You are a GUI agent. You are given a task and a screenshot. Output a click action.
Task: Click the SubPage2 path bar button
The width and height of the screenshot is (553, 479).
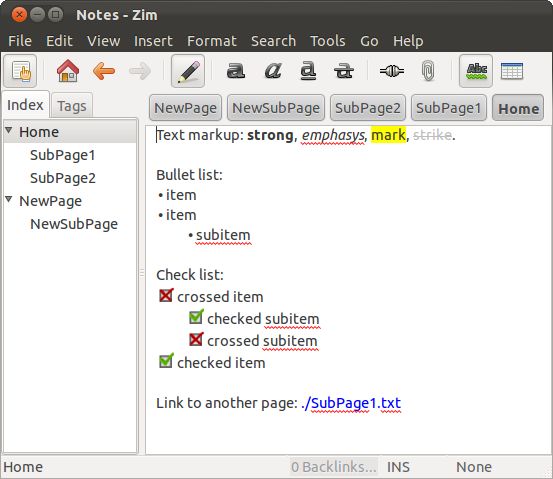[368, 108]
